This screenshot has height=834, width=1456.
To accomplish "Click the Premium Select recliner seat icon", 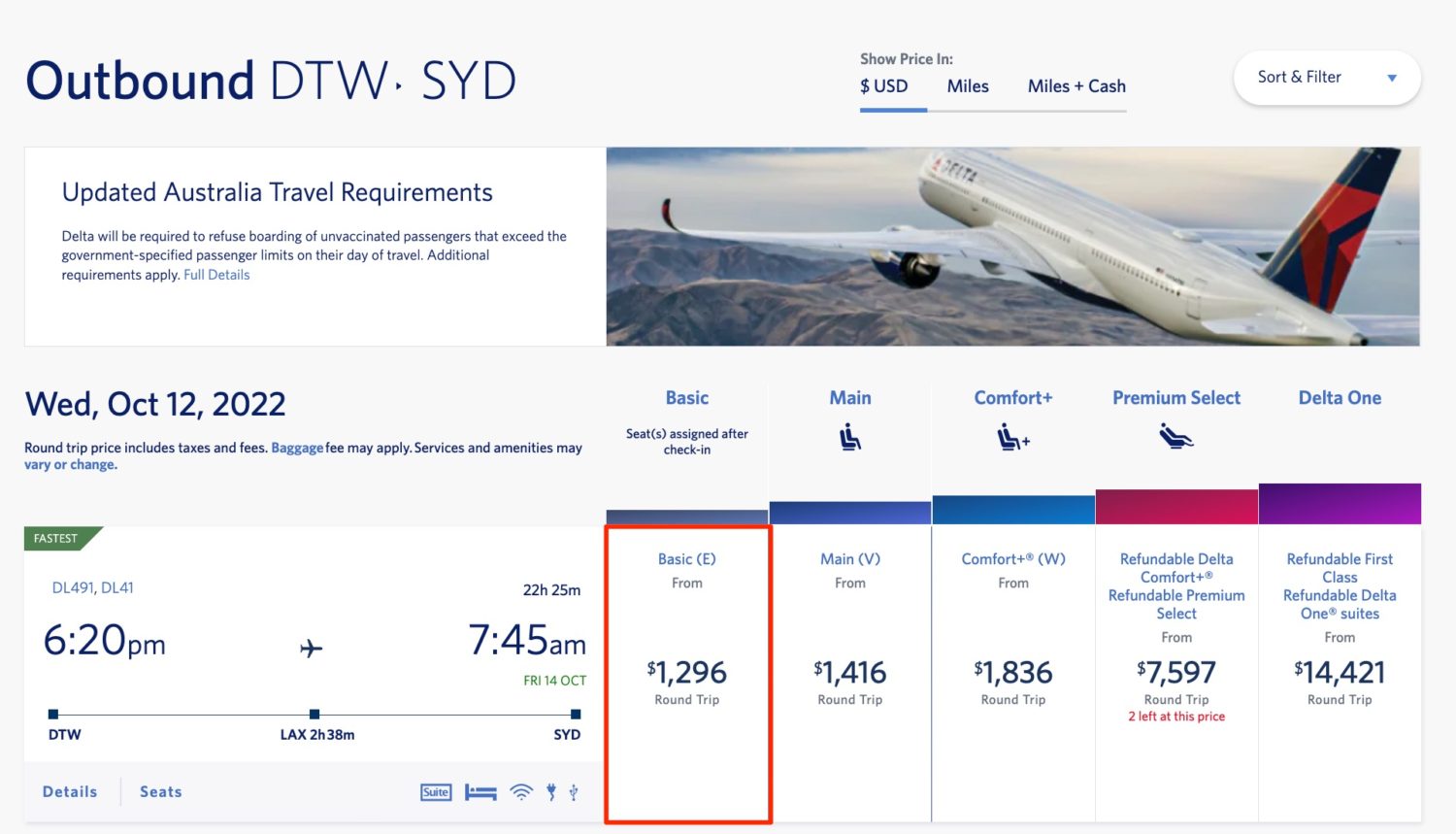I will pos(1175,437).
